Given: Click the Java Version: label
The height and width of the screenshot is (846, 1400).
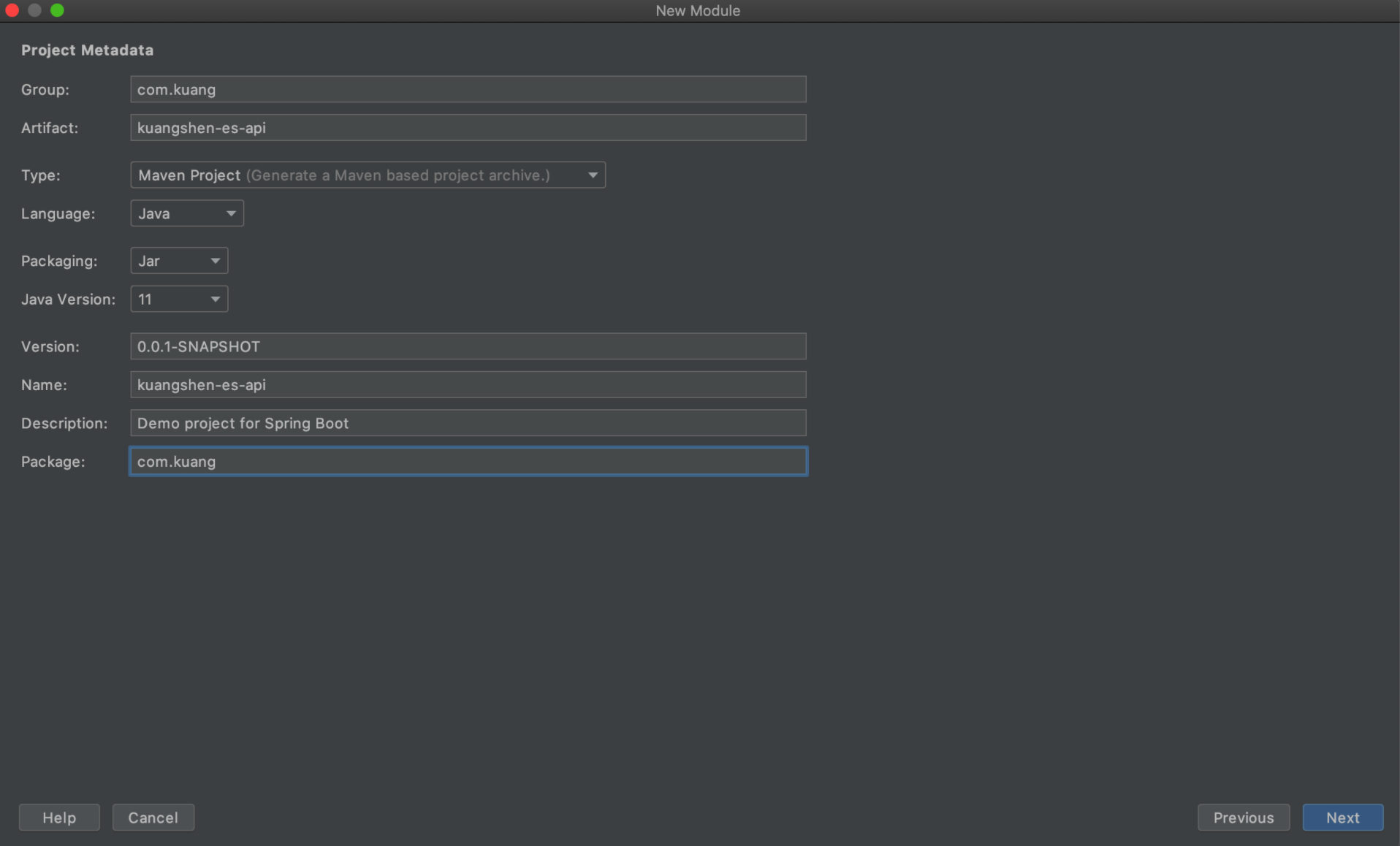Looking at the screenshot, I should [69, 299].
